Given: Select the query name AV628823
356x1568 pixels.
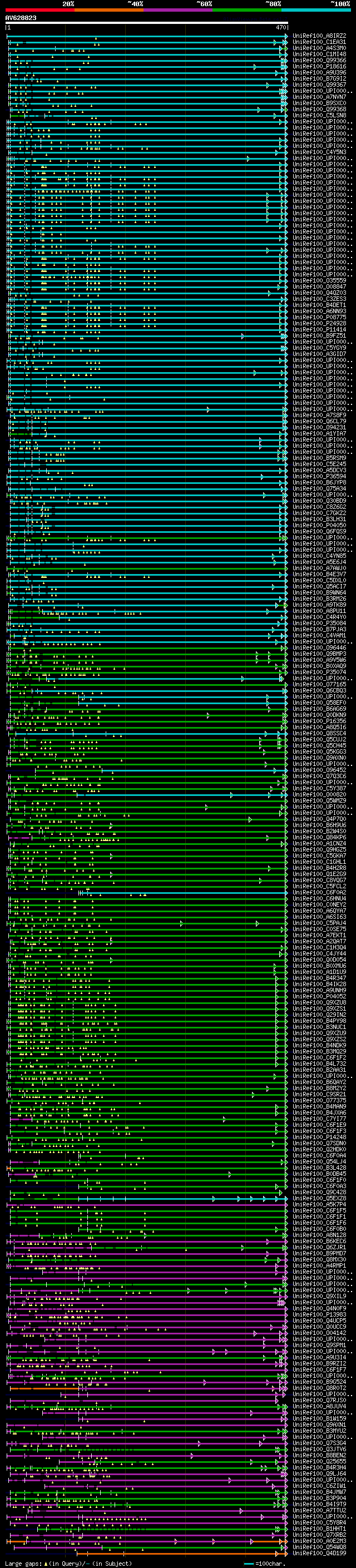Looking at the screenshot, I should click(21, 18).
